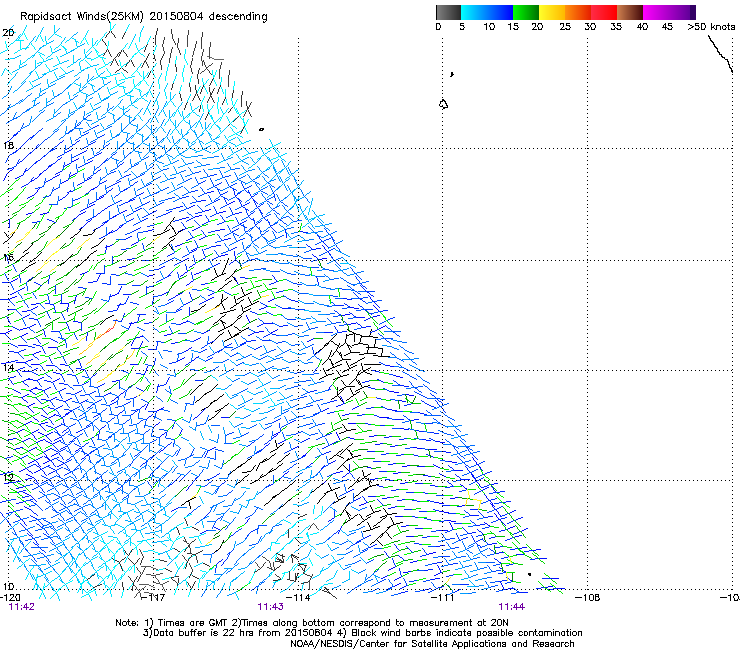This screenshot has height=650, width=740.
Task: Click the red 30-35 knots legend swatch
Action: (x=604, y=12)
